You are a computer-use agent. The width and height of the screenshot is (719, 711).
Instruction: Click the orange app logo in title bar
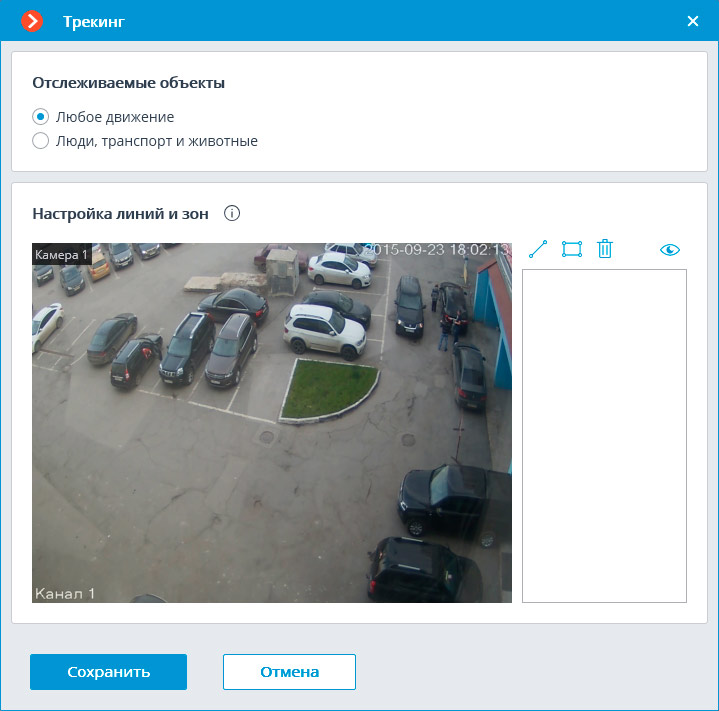32,21
